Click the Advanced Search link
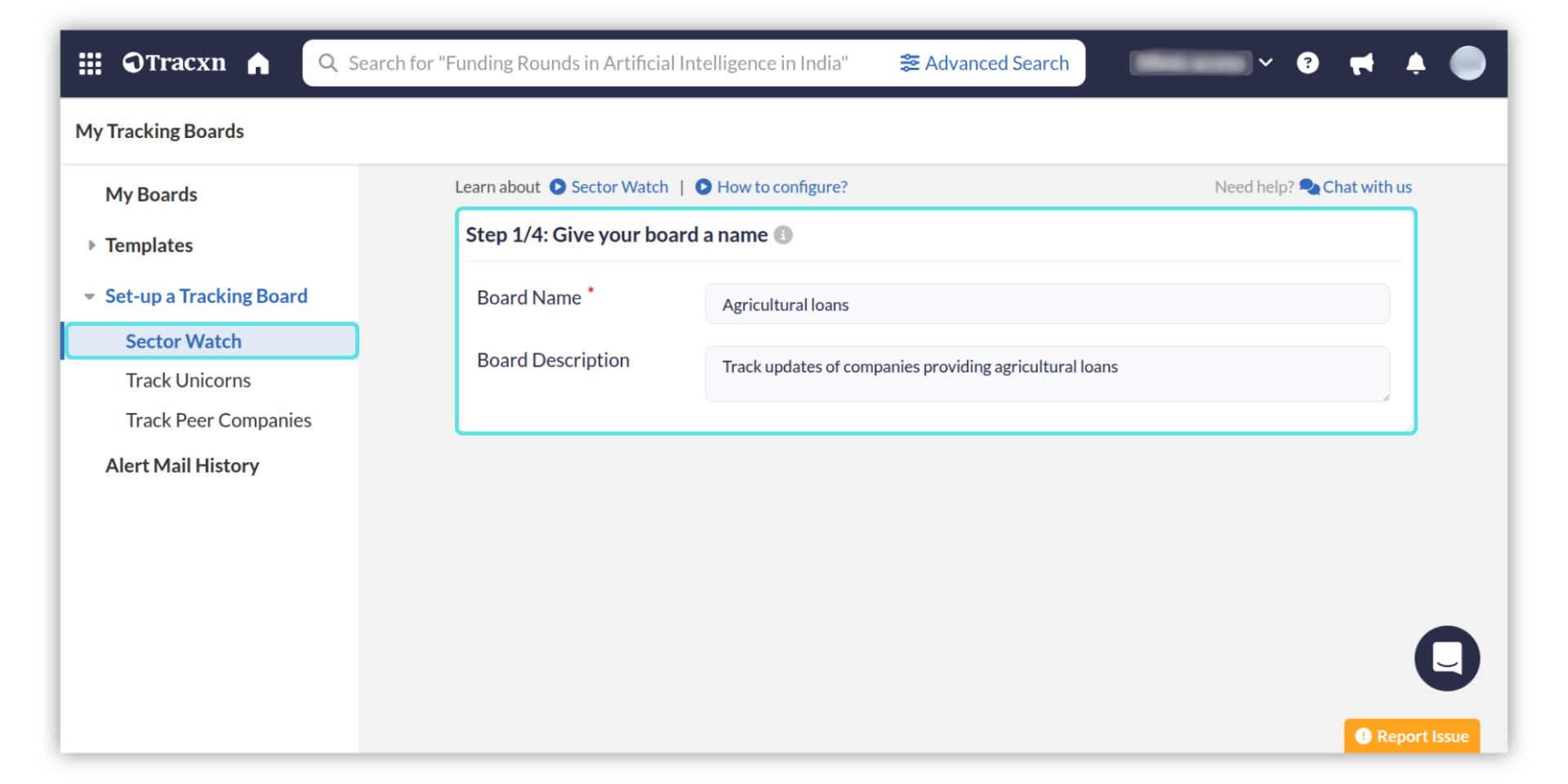Viewport: 1568px width, 784px height. (x=984, y=63)
